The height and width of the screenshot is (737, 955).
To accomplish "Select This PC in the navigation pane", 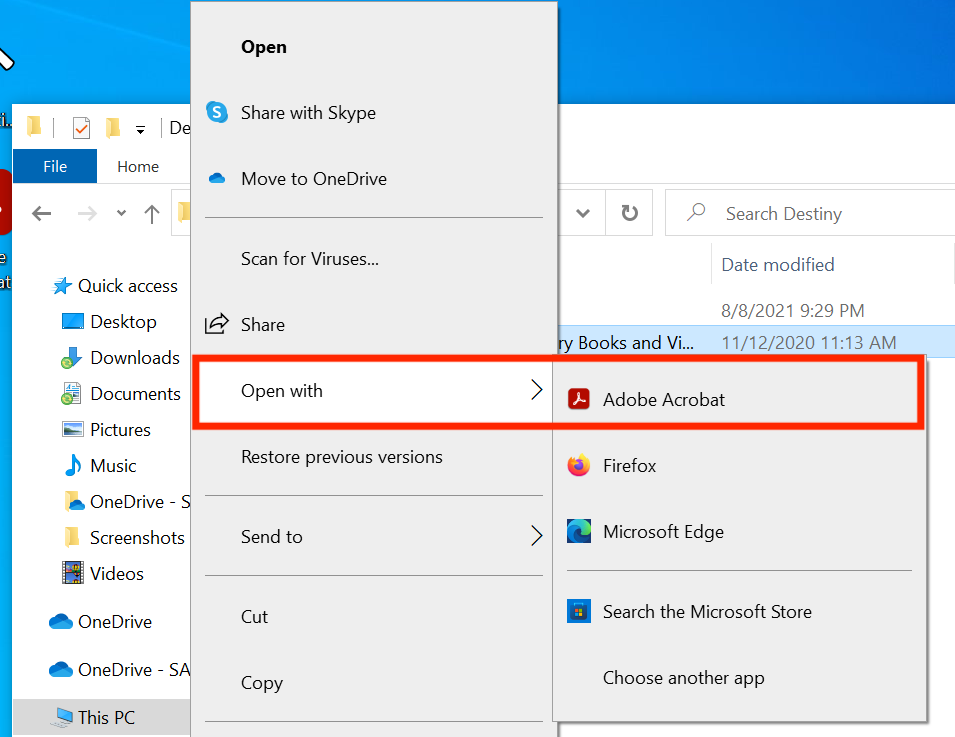I will 101,717.
